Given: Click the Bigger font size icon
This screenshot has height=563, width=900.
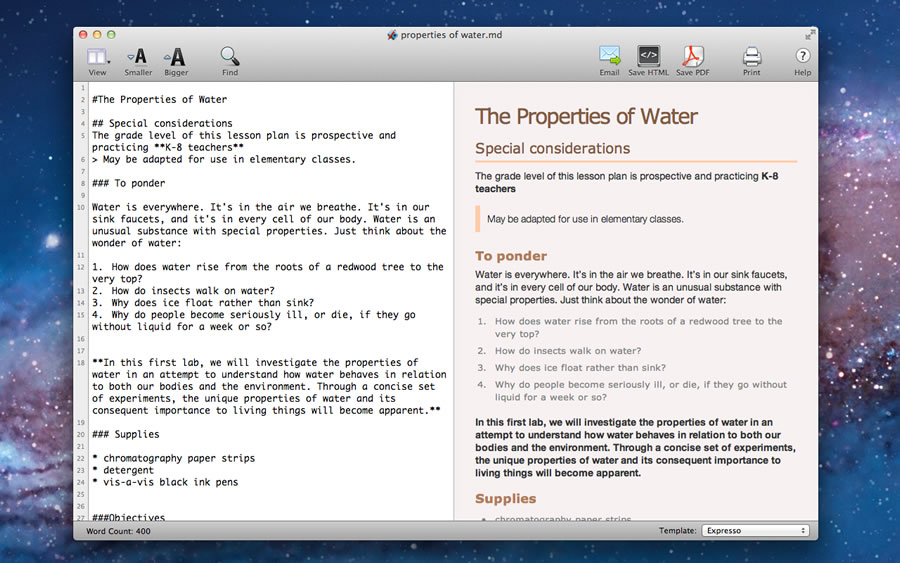Looking at the screenshot, I should coord(176,57).
